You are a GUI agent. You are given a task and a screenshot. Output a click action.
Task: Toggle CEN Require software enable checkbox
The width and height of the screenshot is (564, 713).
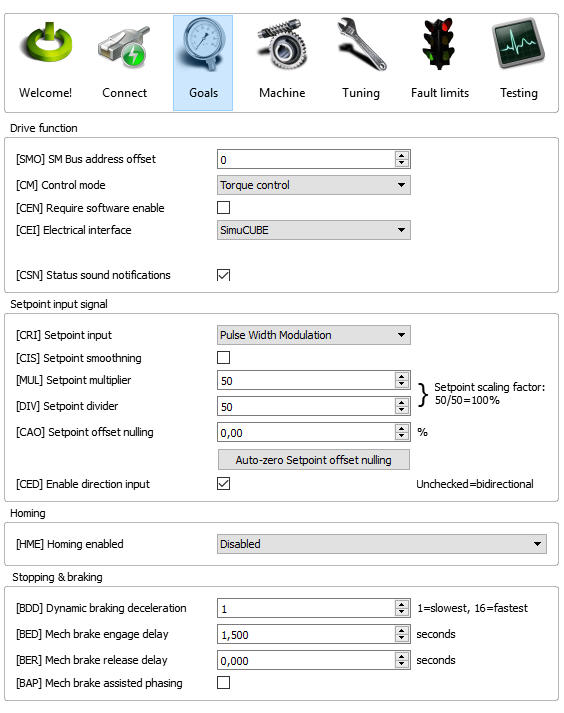(x=223, y=207)
